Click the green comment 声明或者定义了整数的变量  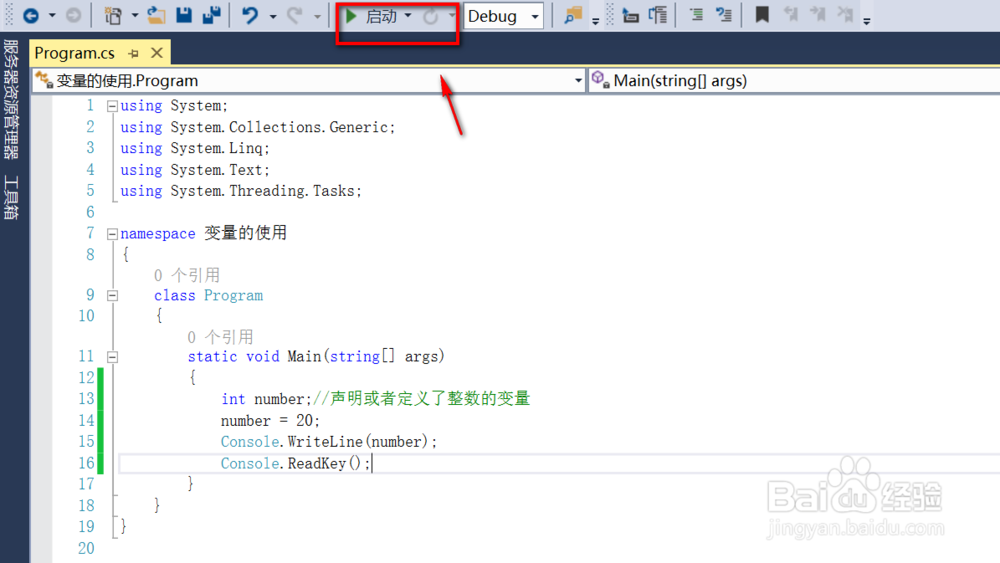coord(430,398)
